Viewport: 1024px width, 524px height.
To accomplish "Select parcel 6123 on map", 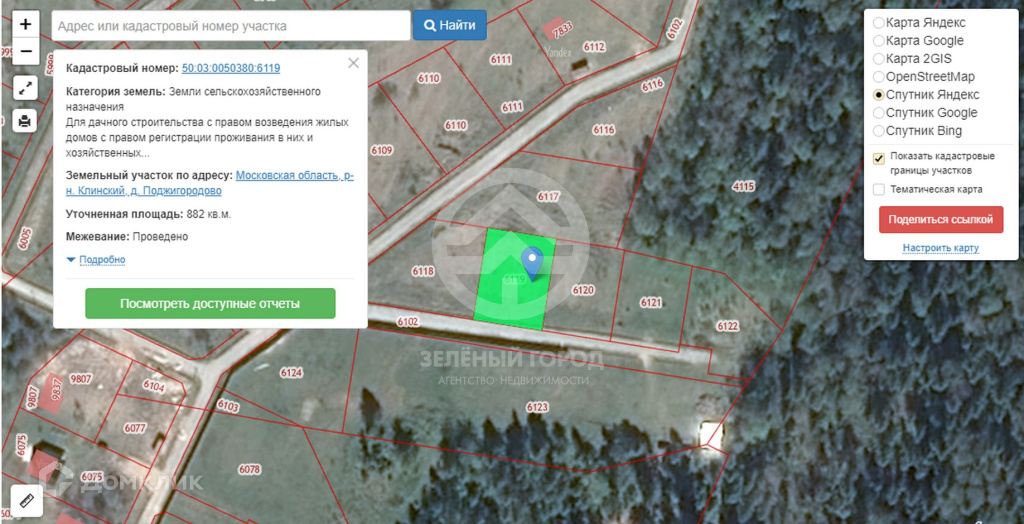I will (x=537, y=407).
